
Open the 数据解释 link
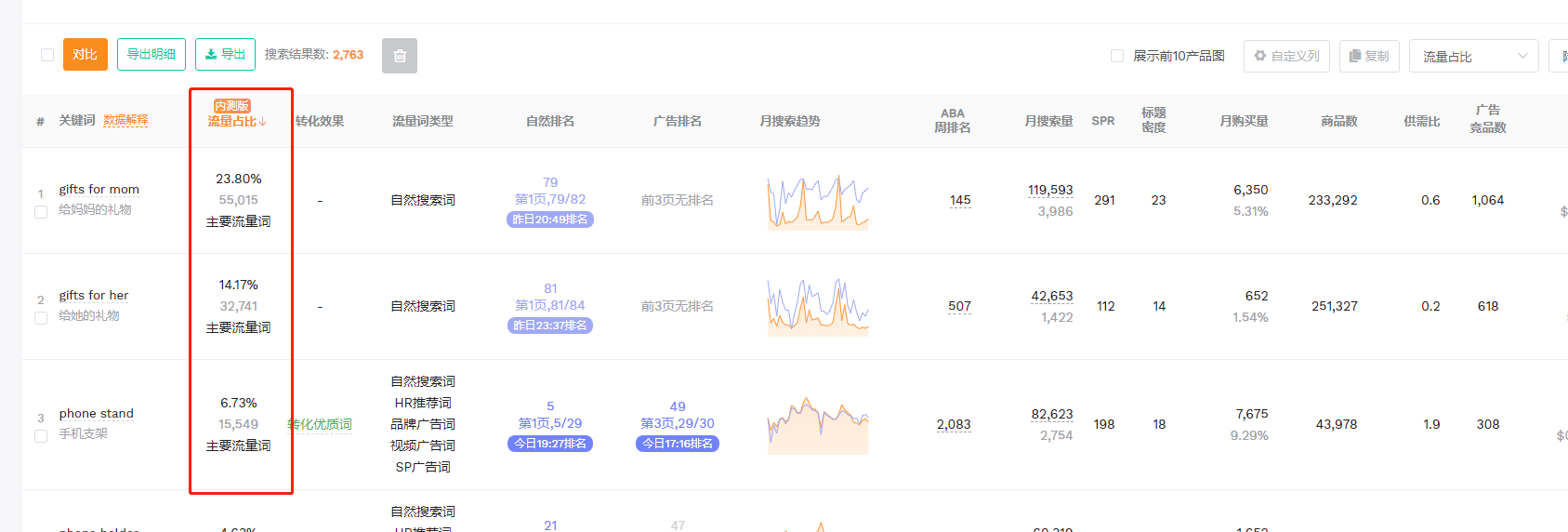click(x=125, y=120)
